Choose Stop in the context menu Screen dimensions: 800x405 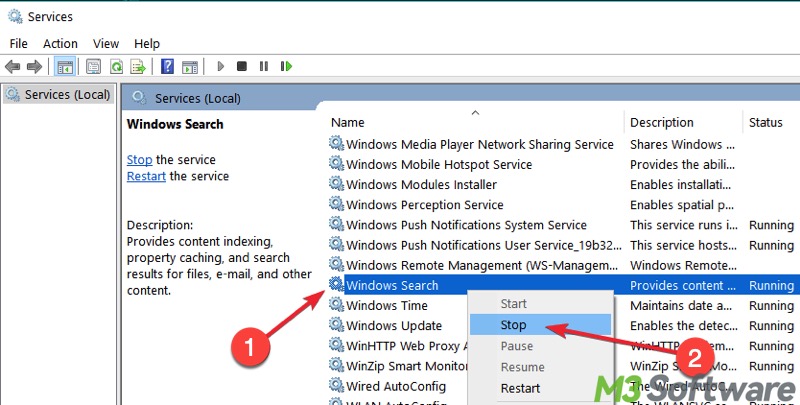540,325
